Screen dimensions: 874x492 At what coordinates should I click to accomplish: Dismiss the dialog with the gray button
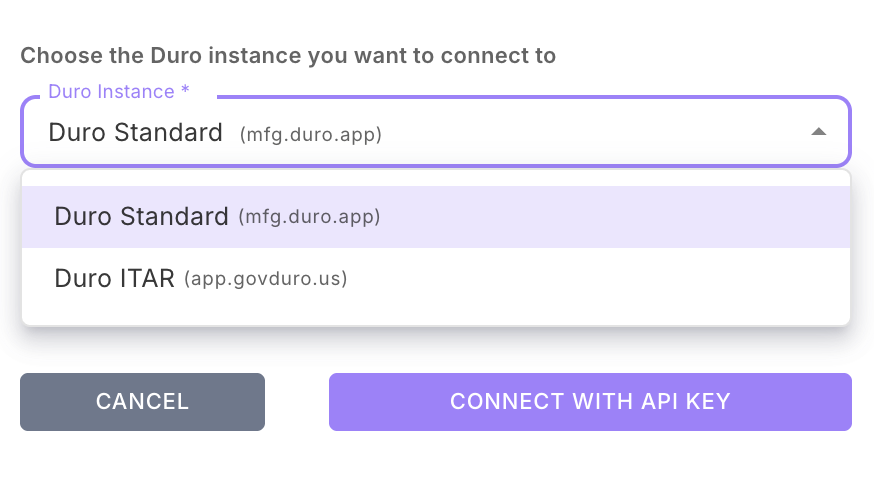142,402
